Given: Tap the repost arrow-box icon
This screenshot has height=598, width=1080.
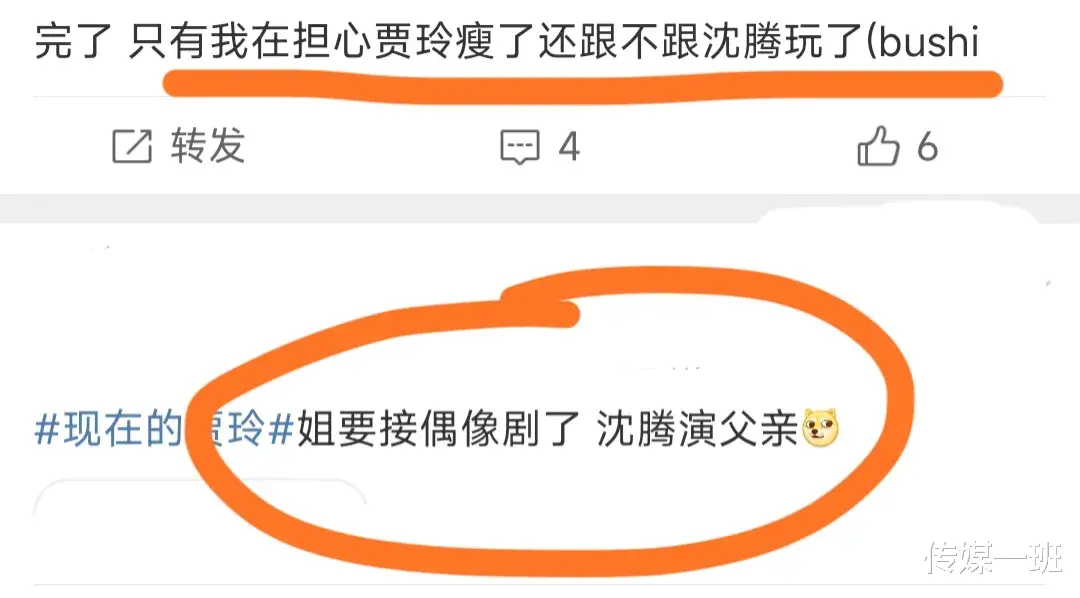Looking at the screenshot, I should (x=132, y=146).
